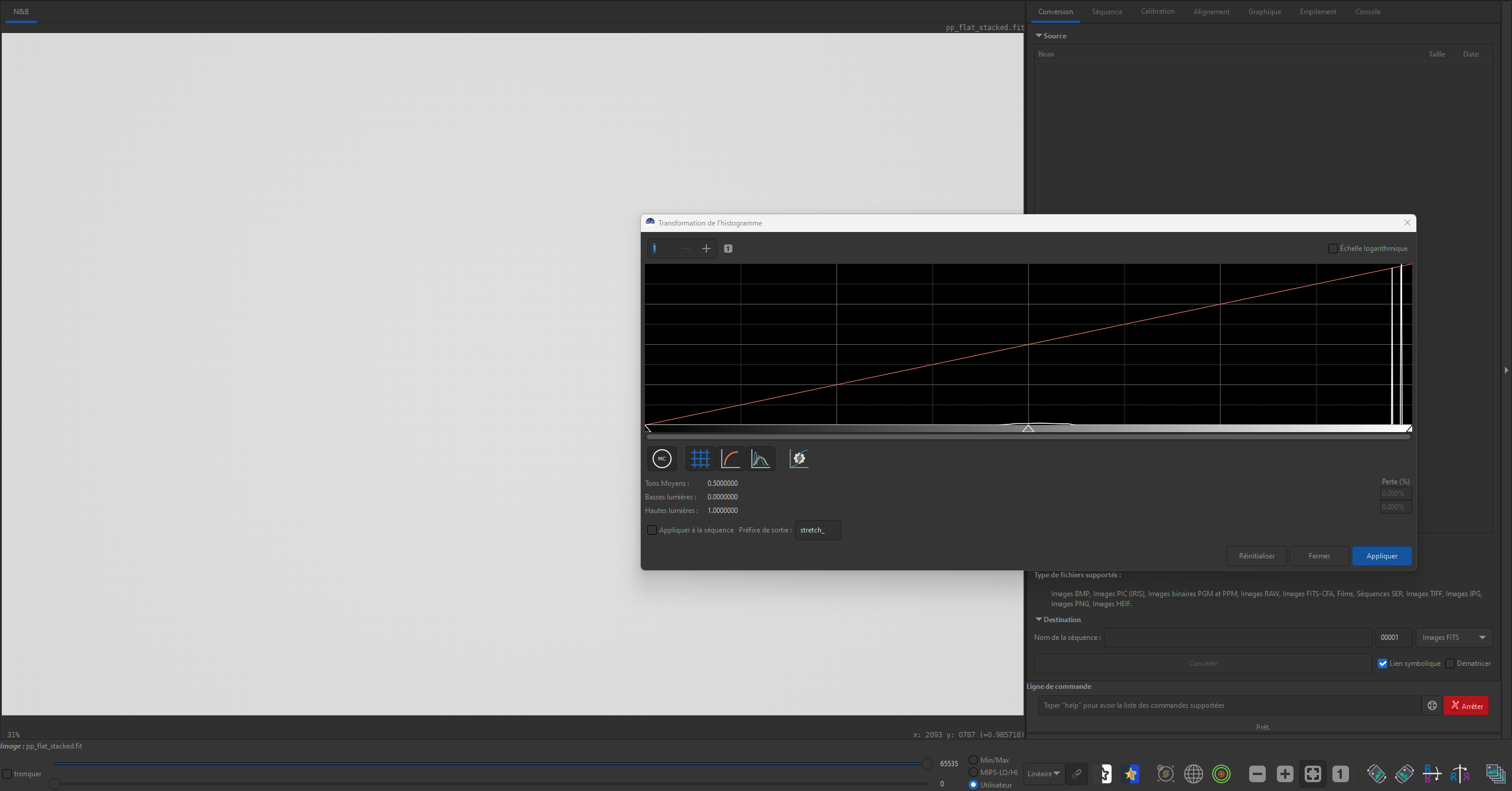Click the mirror horizontal R icon

(1459, 773)
